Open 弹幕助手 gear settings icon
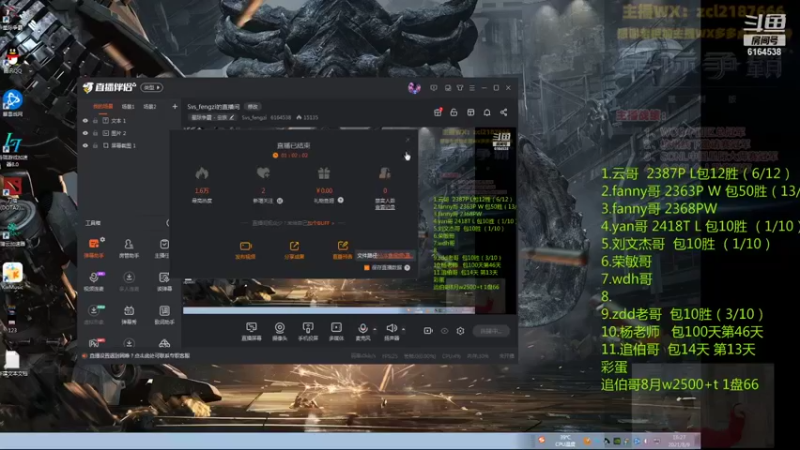 pos(103,239)
